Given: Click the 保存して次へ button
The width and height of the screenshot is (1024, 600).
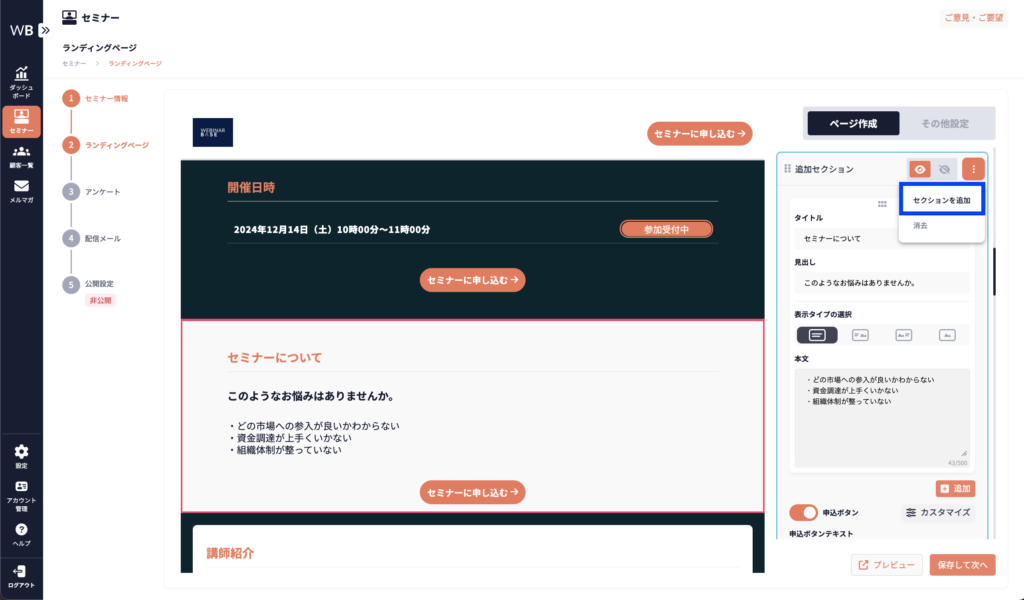Looking at the screenshot, I should click(x=962, y=565).
